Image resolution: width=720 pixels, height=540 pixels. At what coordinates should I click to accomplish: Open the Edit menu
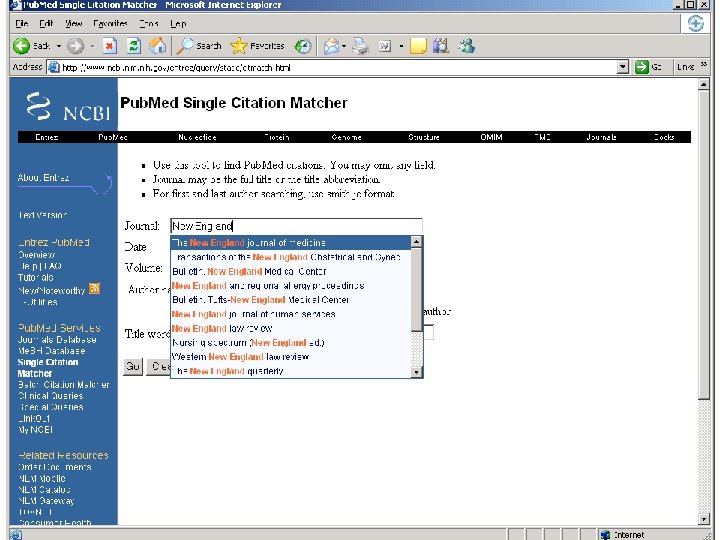(x=46, y=23)
